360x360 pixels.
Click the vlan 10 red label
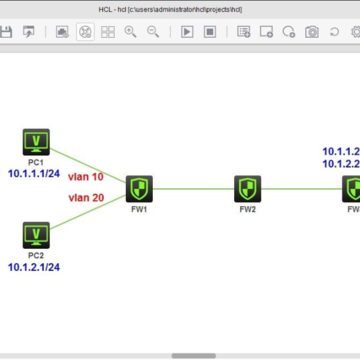86,177
